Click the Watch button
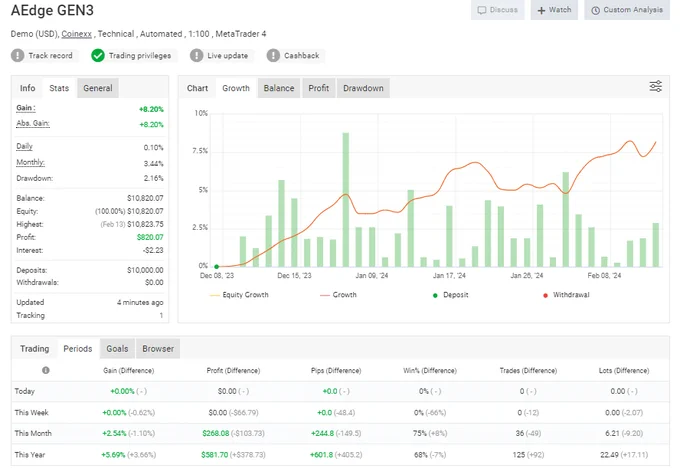Screen dimensions: 680x475 (x=554, y=10)
